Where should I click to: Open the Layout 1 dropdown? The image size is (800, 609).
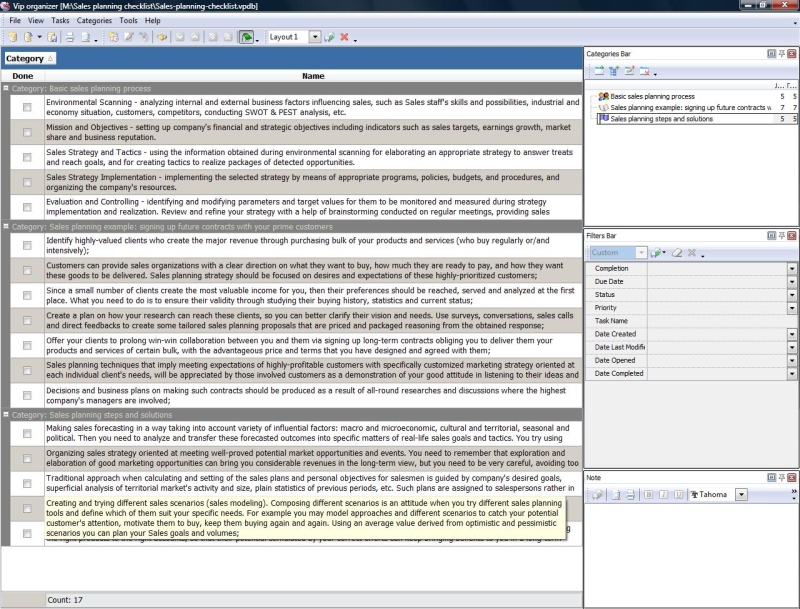click(315, 37)
